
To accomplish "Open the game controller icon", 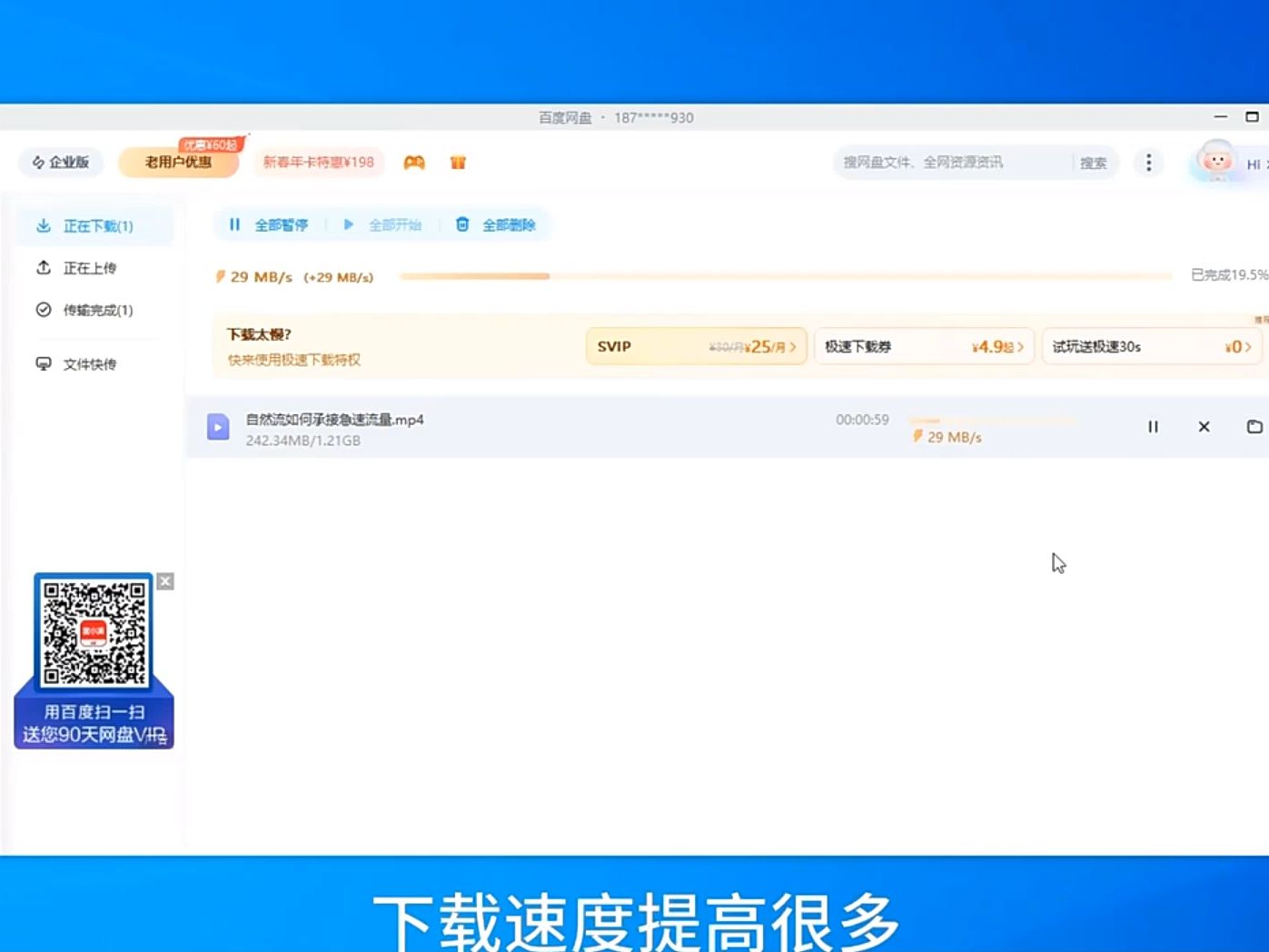I will coord(414,163).
